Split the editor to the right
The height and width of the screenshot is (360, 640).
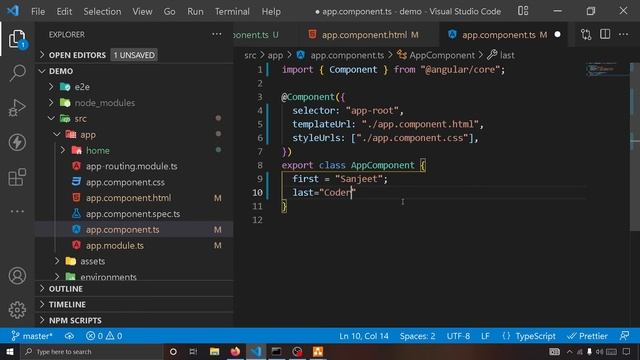[605, 35]
